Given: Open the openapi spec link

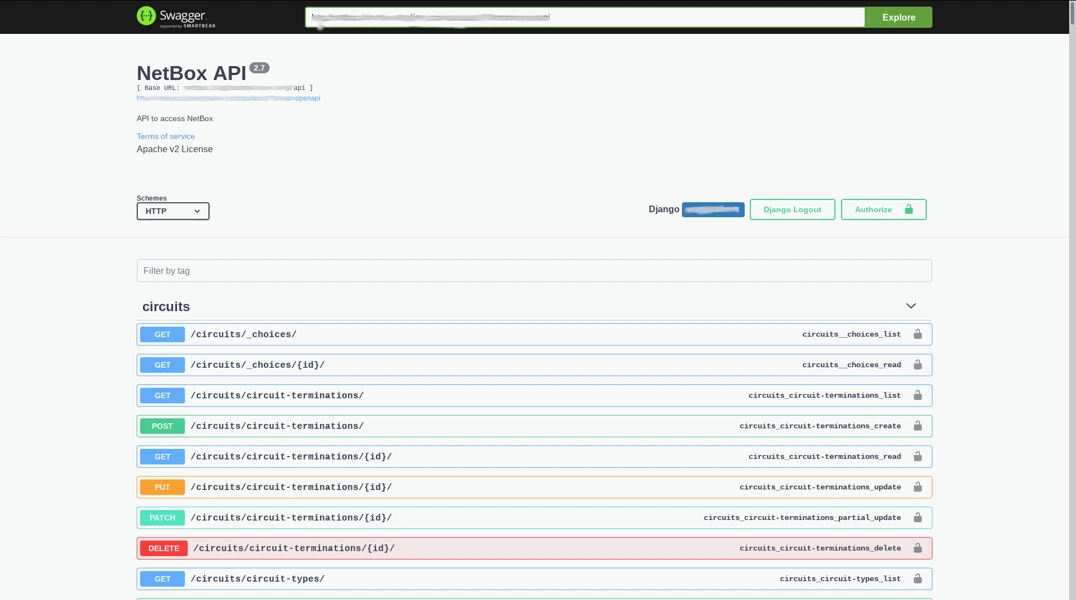Looking at the screenshot, I should pos(228,98).
